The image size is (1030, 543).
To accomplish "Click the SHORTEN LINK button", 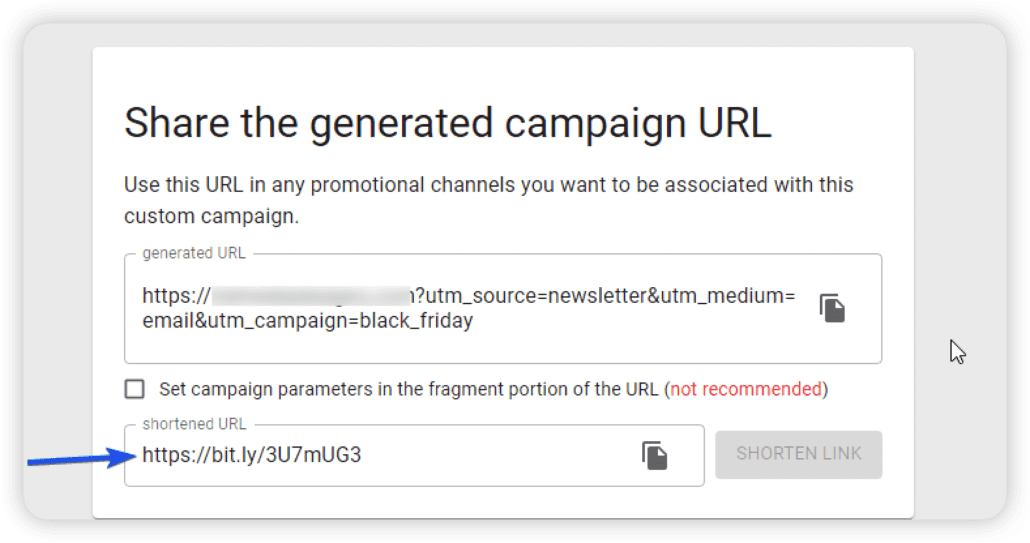I will [x=798, y=454].
